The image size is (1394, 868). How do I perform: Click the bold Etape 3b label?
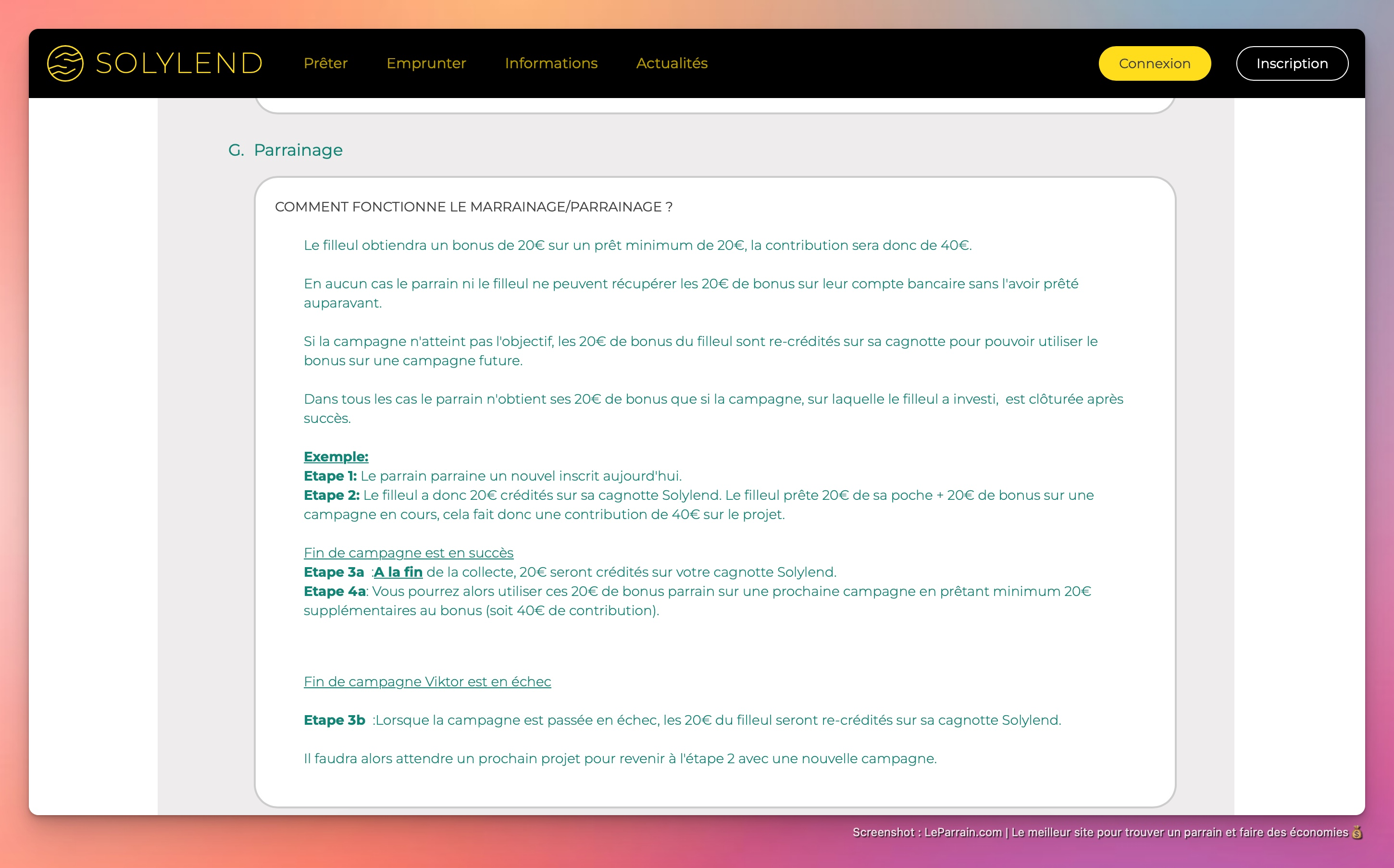tap(334, 720)
